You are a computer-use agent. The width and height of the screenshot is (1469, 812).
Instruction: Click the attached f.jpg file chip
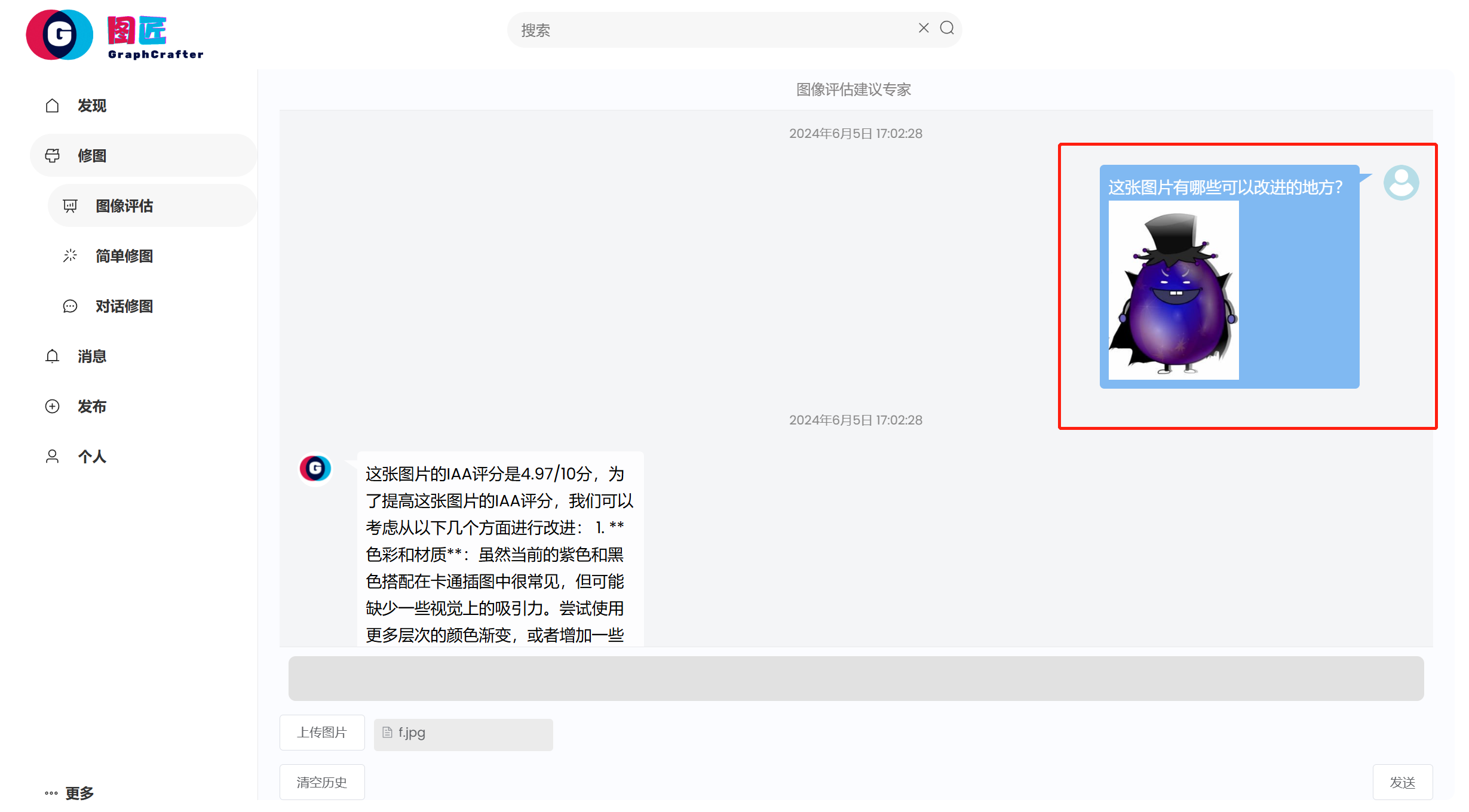pyautogui.click(x=463, y=734)
